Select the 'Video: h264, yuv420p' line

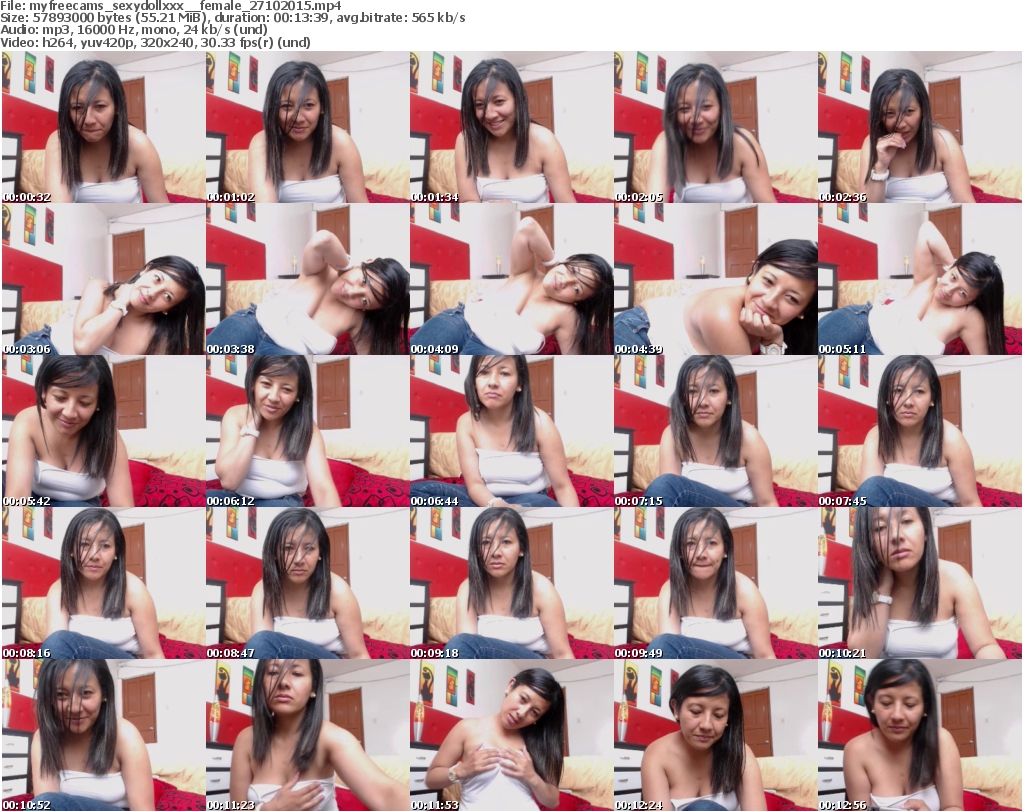pos(155,42)
